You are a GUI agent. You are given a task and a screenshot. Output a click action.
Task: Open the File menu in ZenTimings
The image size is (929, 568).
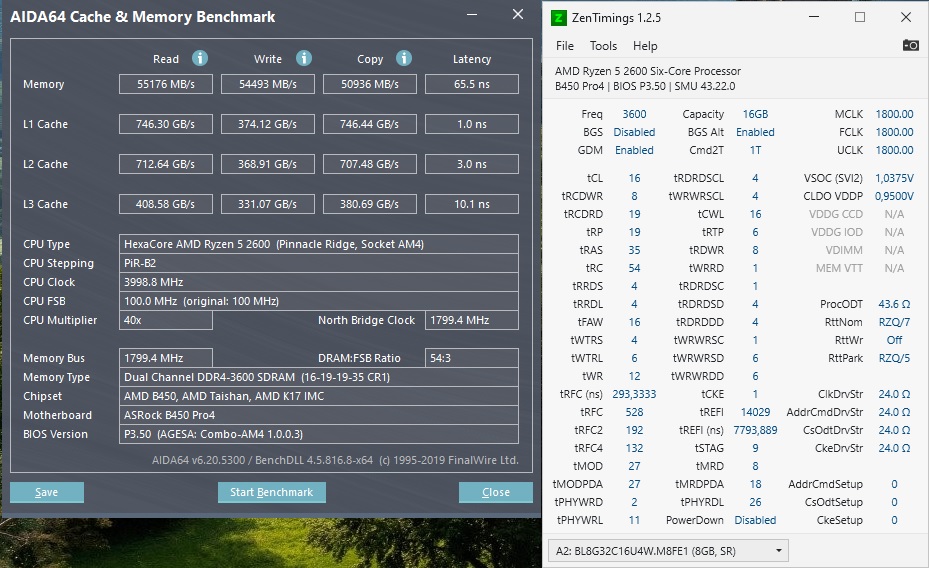[x=565, y=46]
